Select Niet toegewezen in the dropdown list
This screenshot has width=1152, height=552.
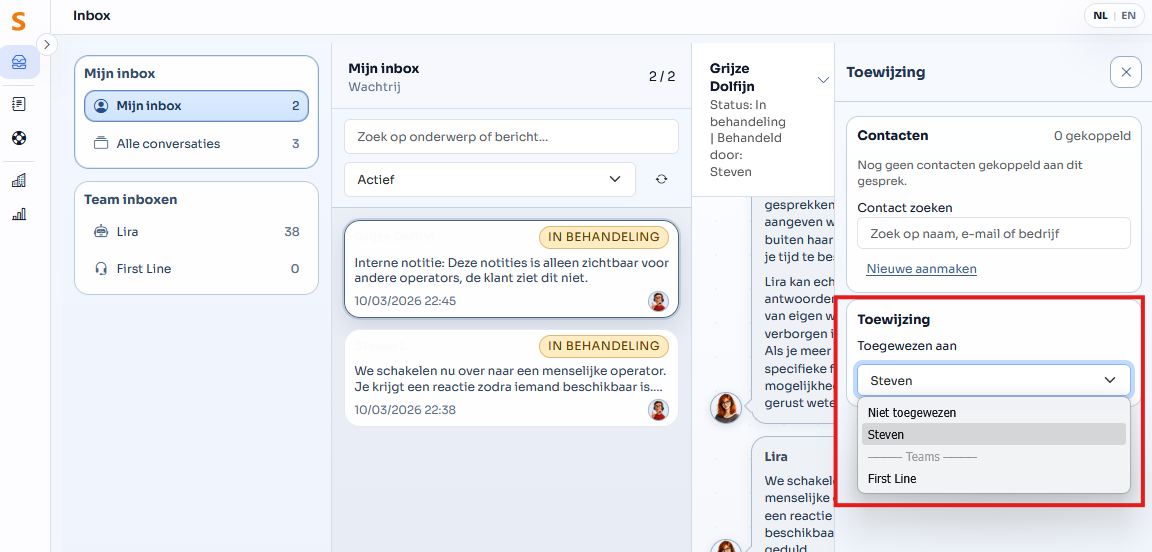click(993, 413)
